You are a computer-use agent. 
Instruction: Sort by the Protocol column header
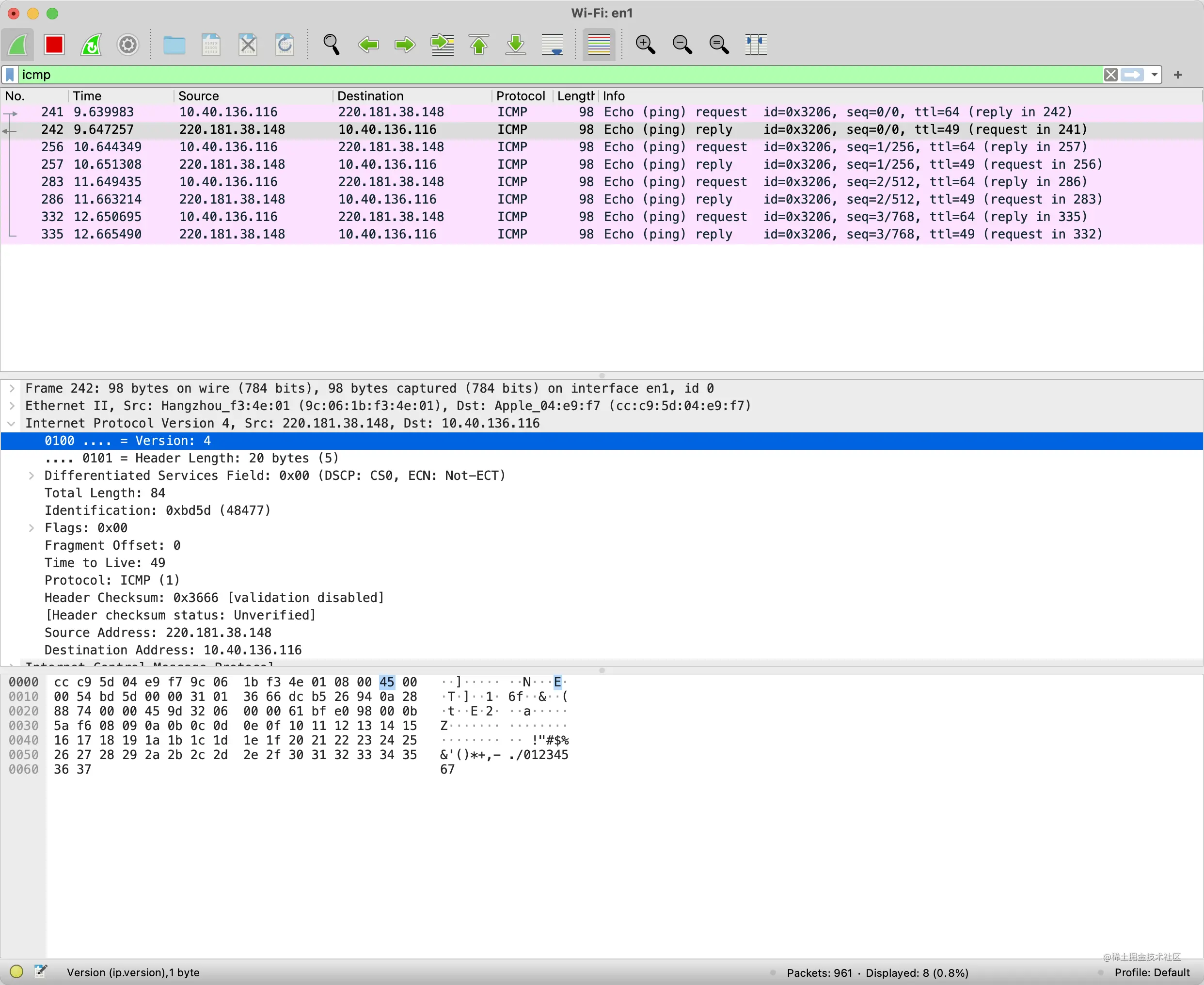tap(522, 96)
